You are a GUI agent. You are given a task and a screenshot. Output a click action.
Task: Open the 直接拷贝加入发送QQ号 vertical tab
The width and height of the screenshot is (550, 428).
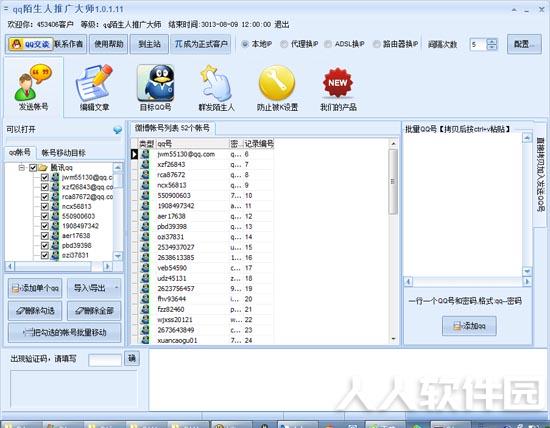pos(541,174)
